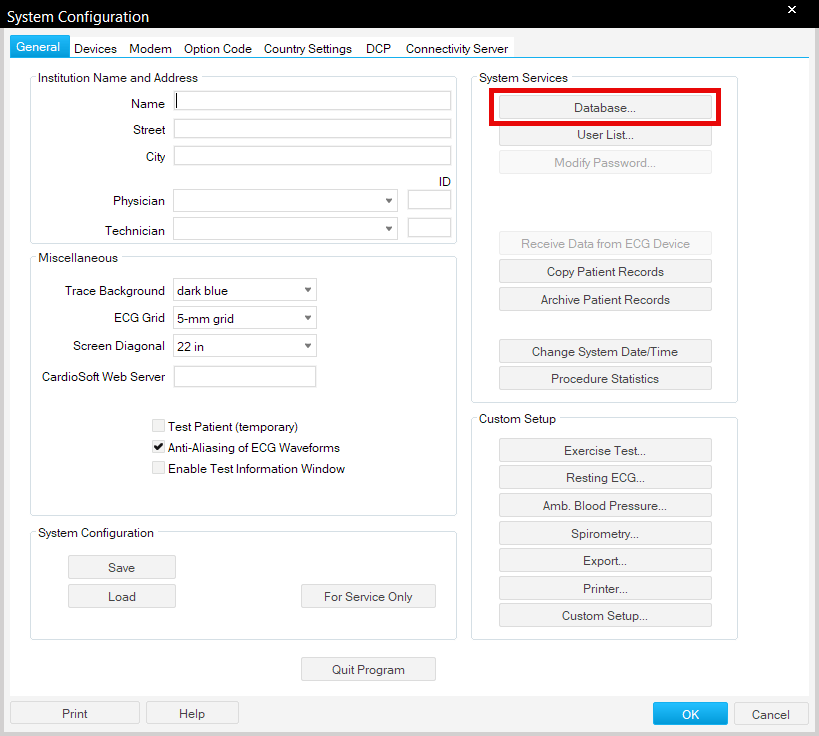The height and width of the screenshot is (736, 819).
Task: Close the System Configuration window
Action: click(x=792, y=10)
